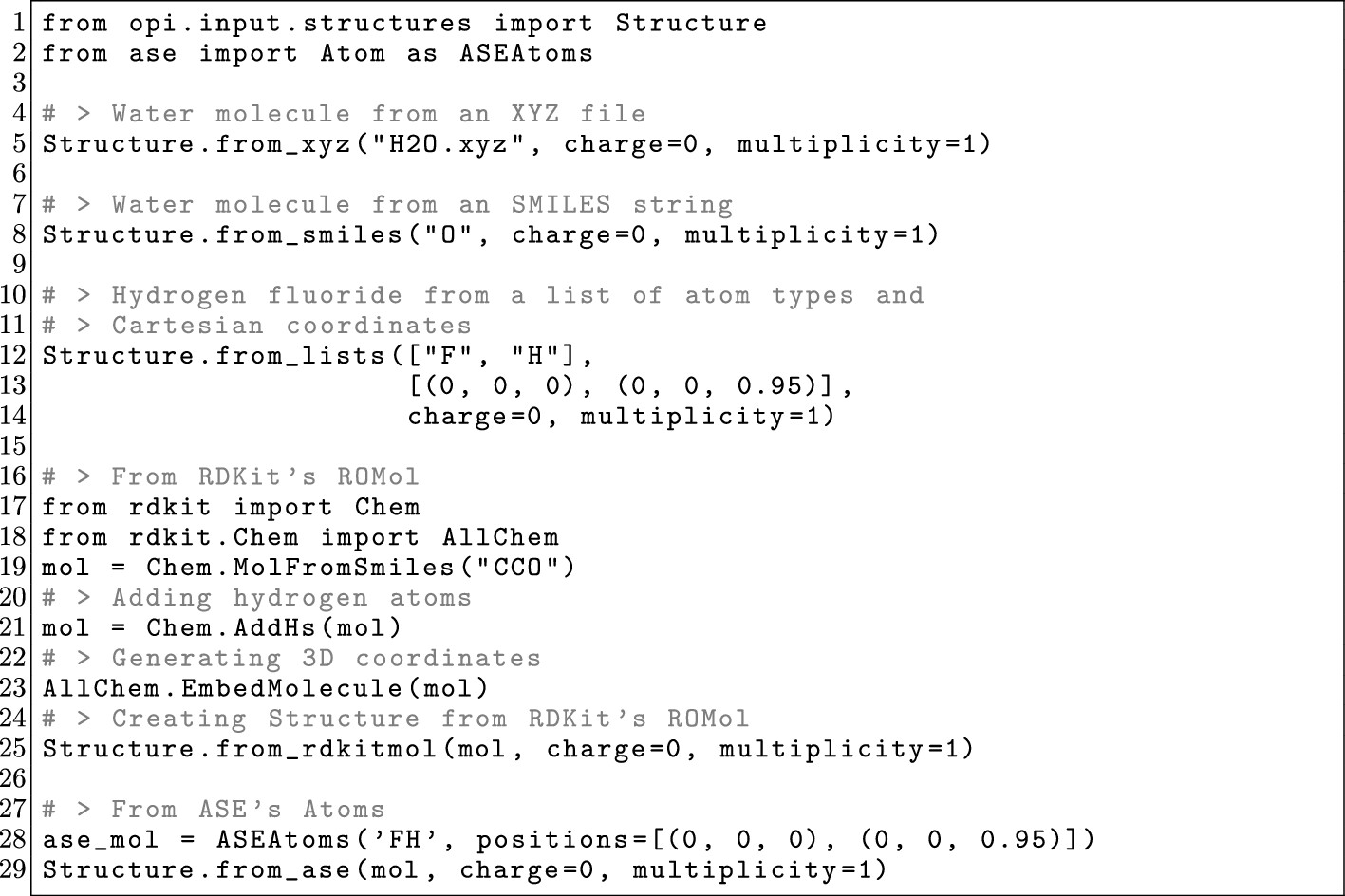Click the from_lists method name
1345x896 pixels.
point(302,356)
